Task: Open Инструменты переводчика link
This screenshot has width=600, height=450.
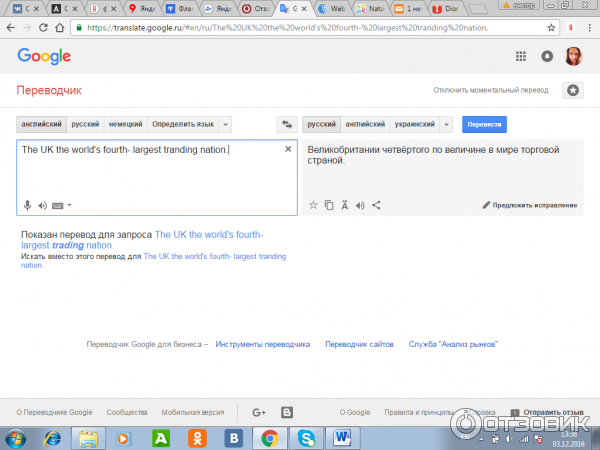Action: click(262, 343)
